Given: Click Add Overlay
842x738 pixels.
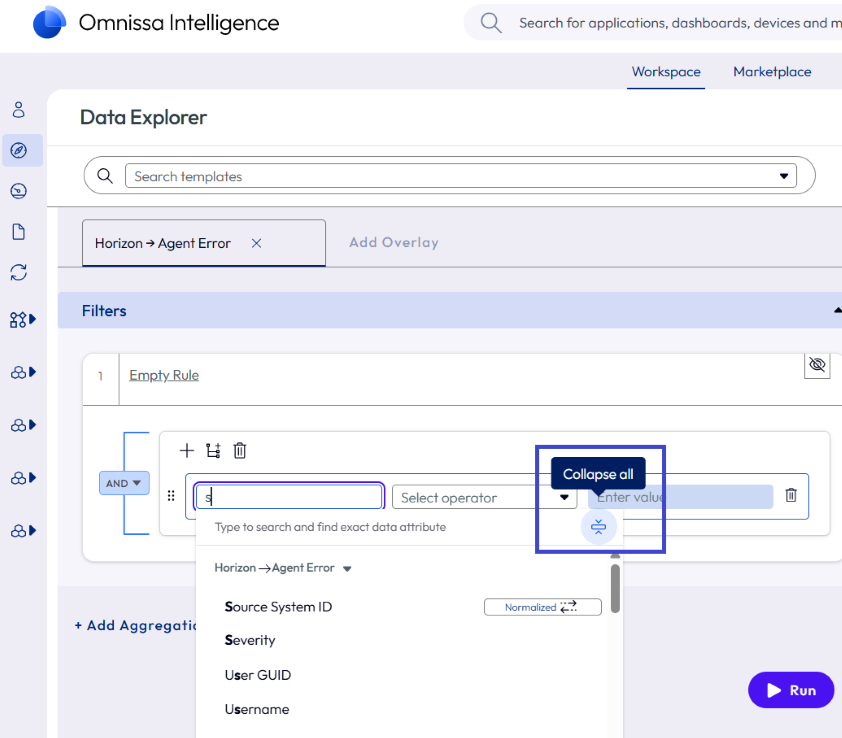Looking at the screenshot, I should 394,242.
